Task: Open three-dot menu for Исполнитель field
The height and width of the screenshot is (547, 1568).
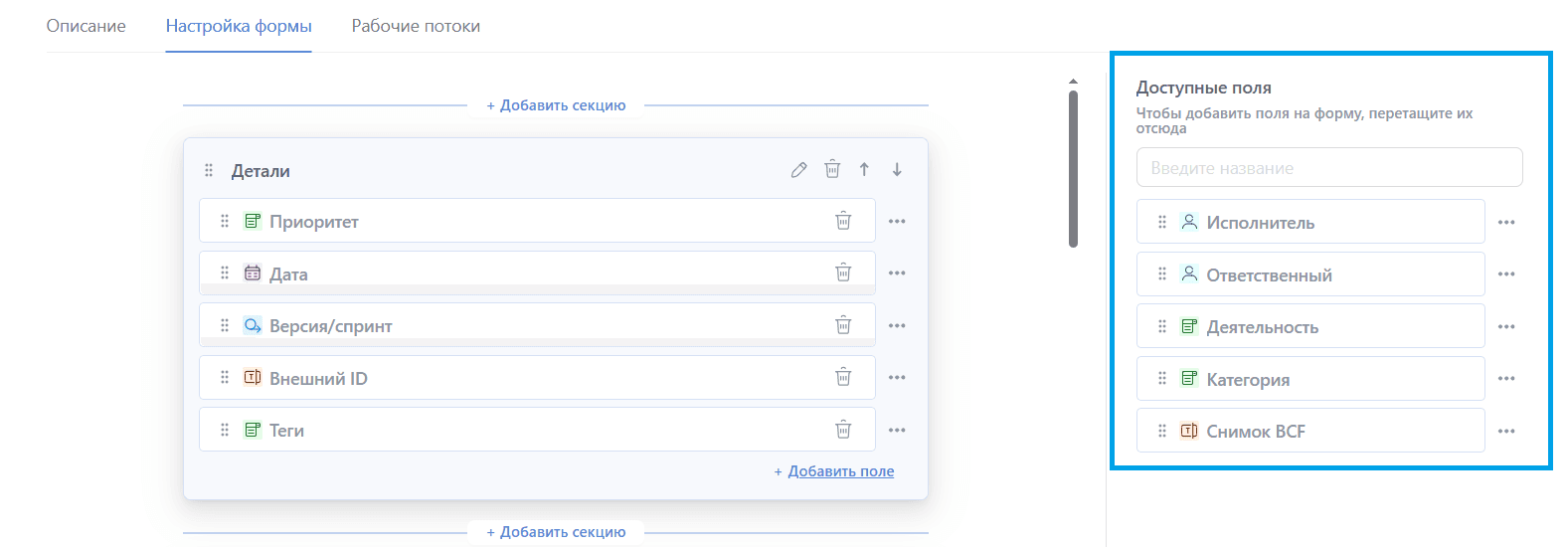Action: click(1506, 223)
